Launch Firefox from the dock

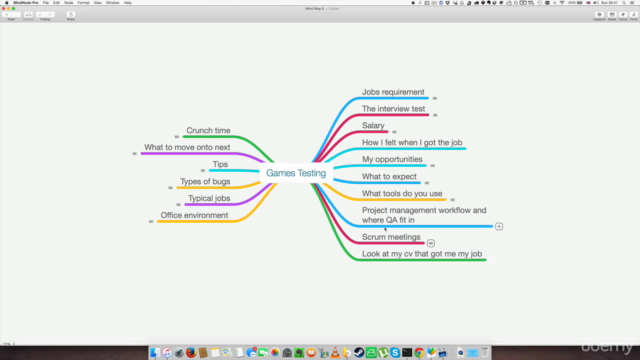(x=191, y=352)
